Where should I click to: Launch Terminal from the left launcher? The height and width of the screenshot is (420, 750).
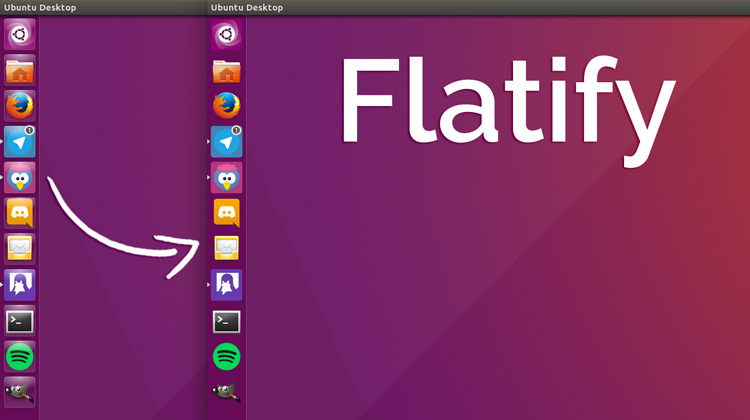click(x=20, y=321)
